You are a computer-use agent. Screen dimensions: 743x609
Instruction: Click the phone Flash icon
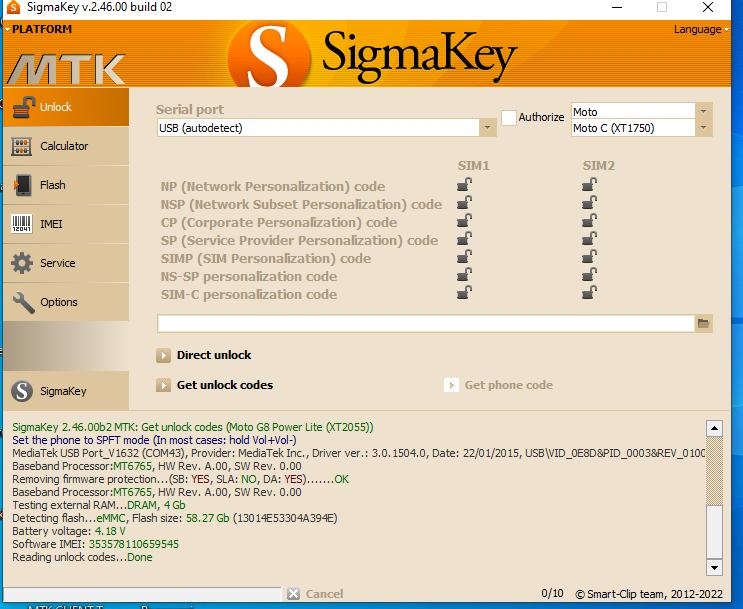point(22,185)
